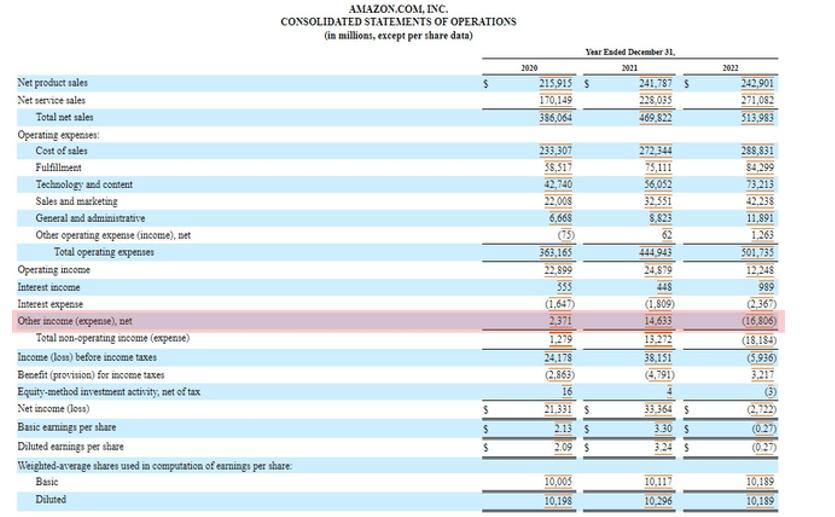Screen dimensions: 835x517
Task: Click 'General and administrative' row label
Action: pos(91,218)
